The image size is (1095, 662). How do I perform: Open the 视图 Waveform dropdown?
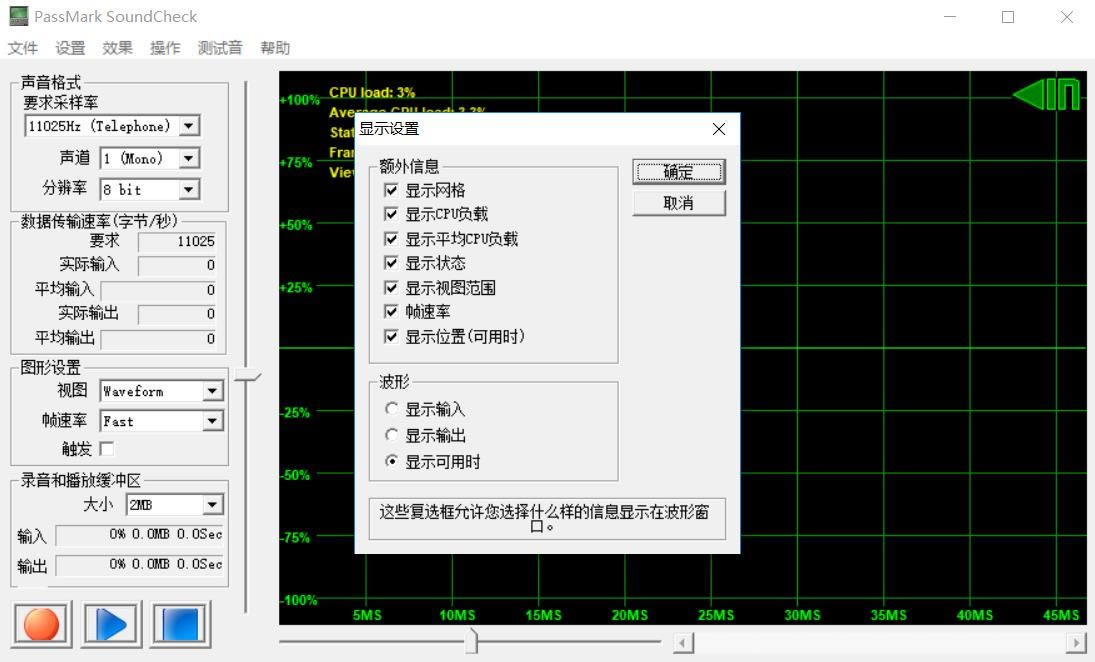point(212,391)
